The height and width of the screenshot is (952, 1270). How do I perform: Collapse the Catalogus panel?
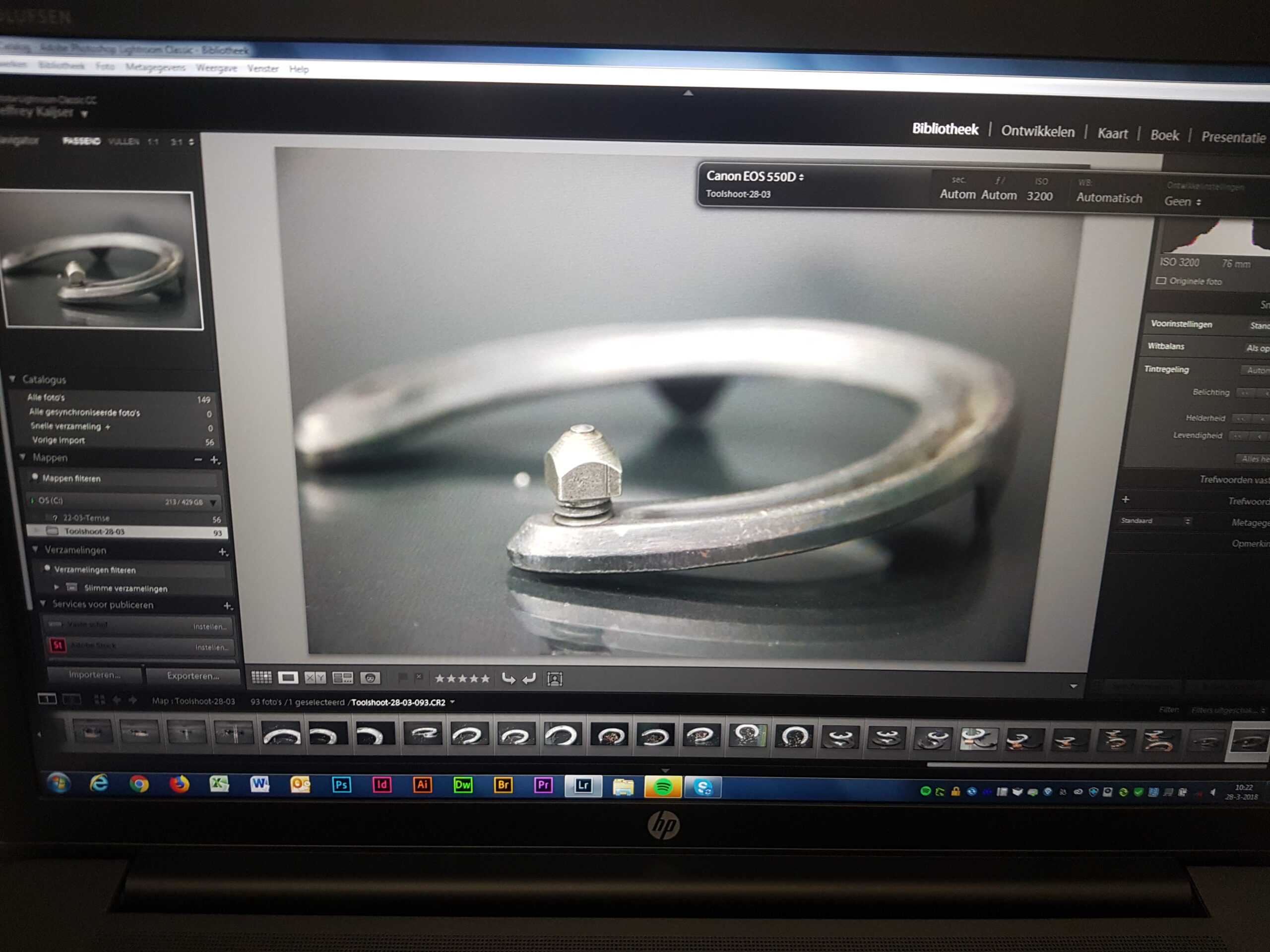(x=12, y=379)
